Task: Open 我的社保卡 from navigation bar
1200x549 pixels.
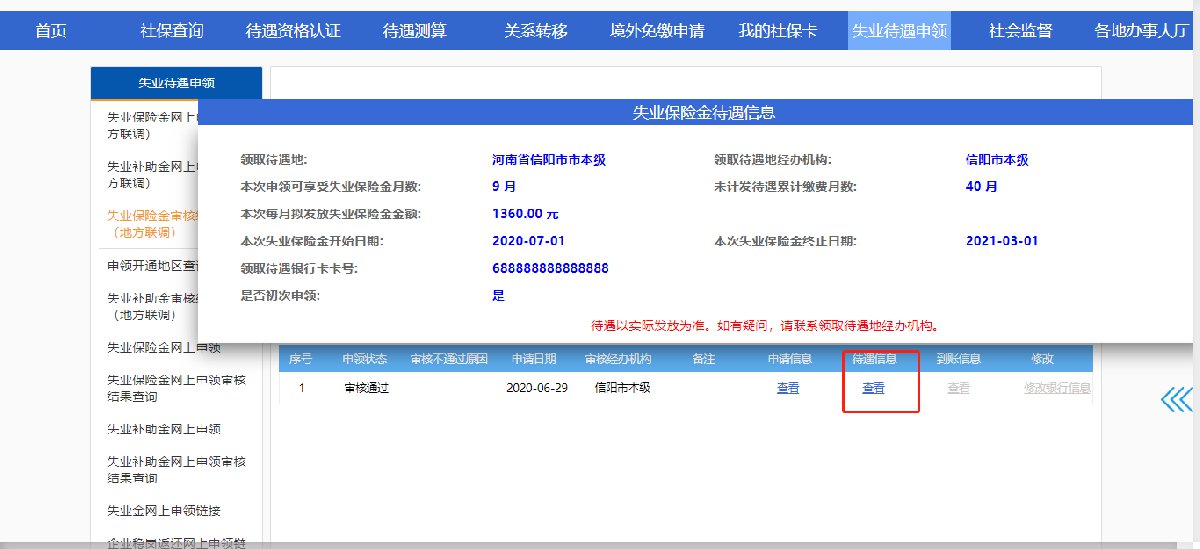Action: [x=778, y=30]
